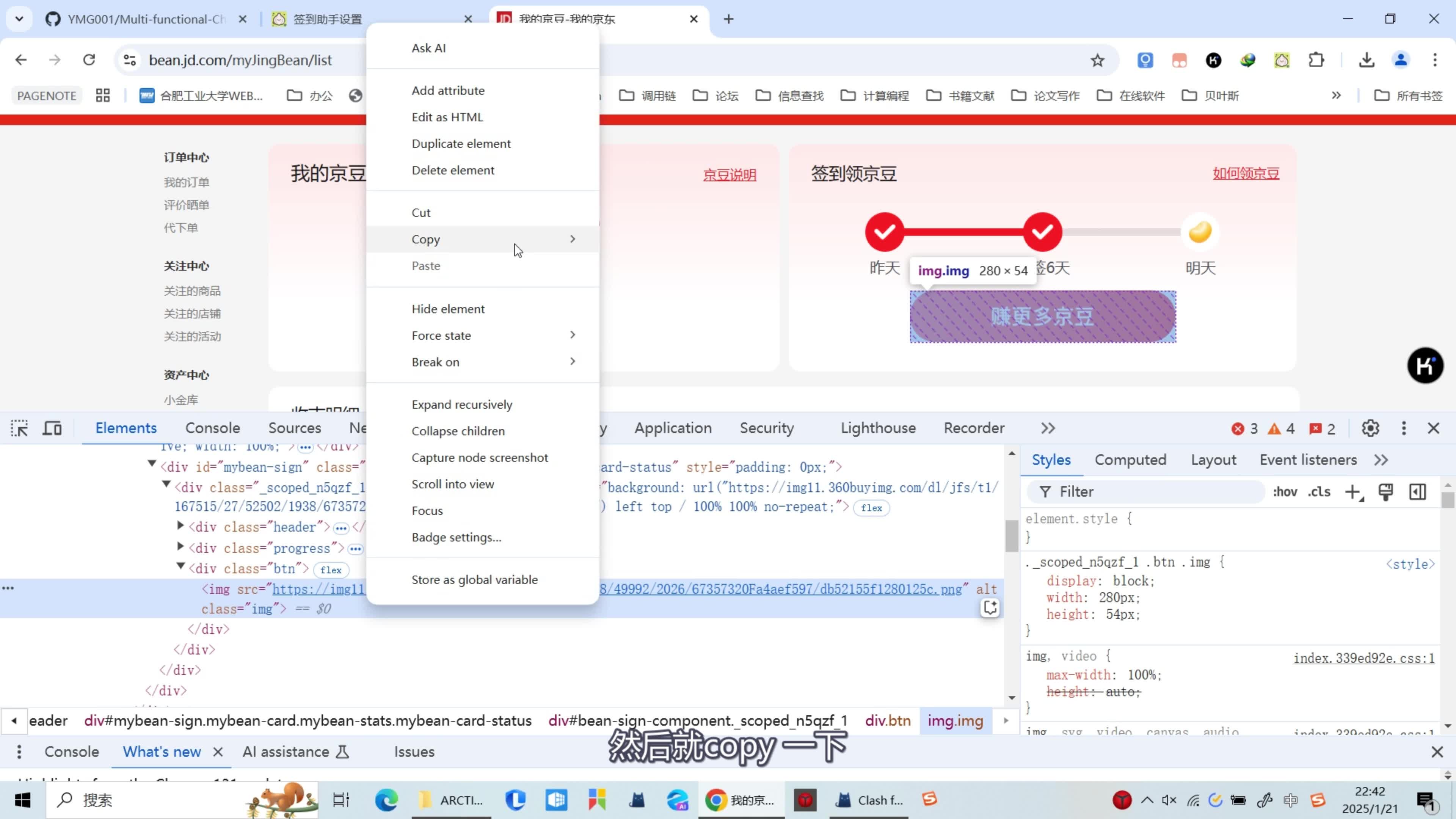1456x819 pixels.
Task: Expand the div class header node
Action: 180,526
